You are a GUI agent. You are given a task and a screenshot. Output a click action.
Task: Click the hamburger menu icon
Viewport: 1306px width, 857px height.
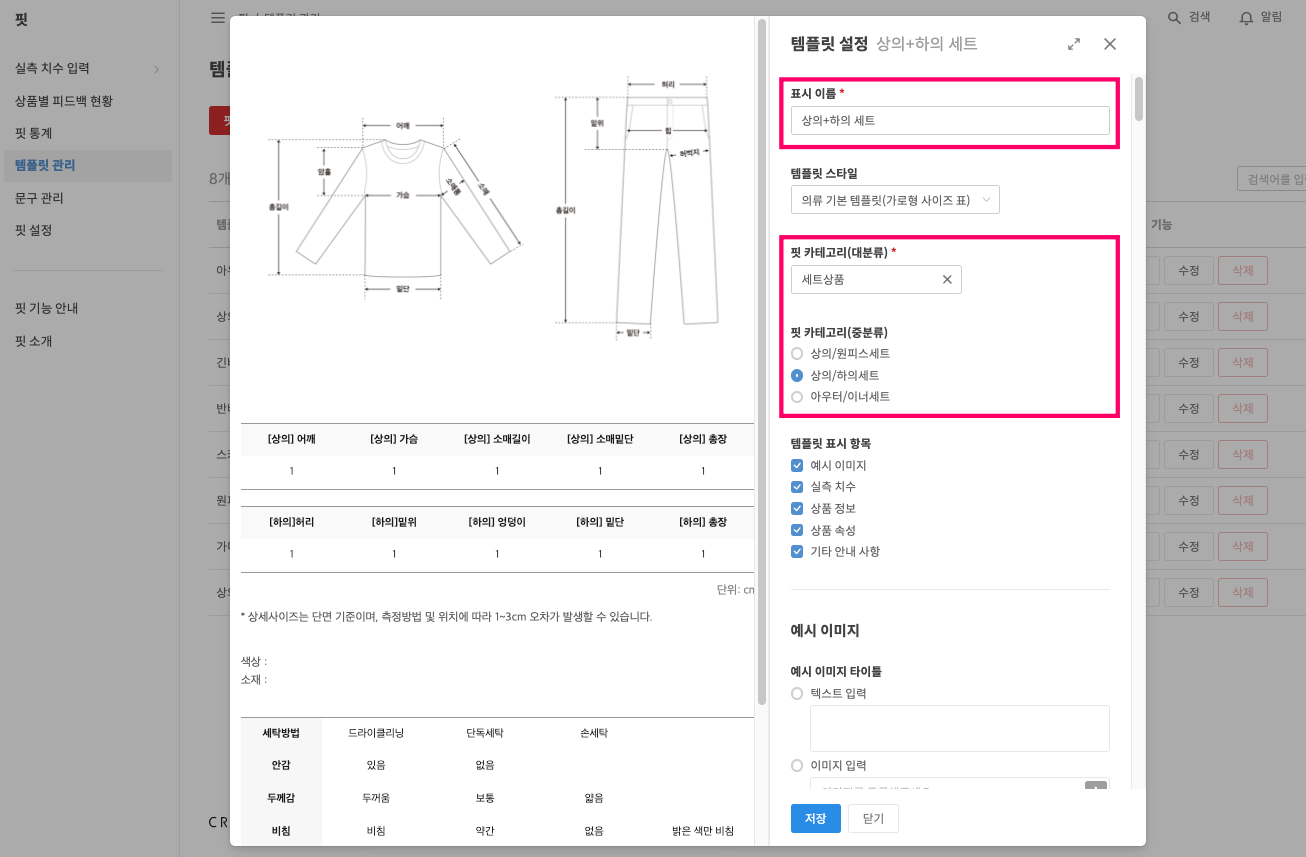pyautogui.click(x=217, y=16)
